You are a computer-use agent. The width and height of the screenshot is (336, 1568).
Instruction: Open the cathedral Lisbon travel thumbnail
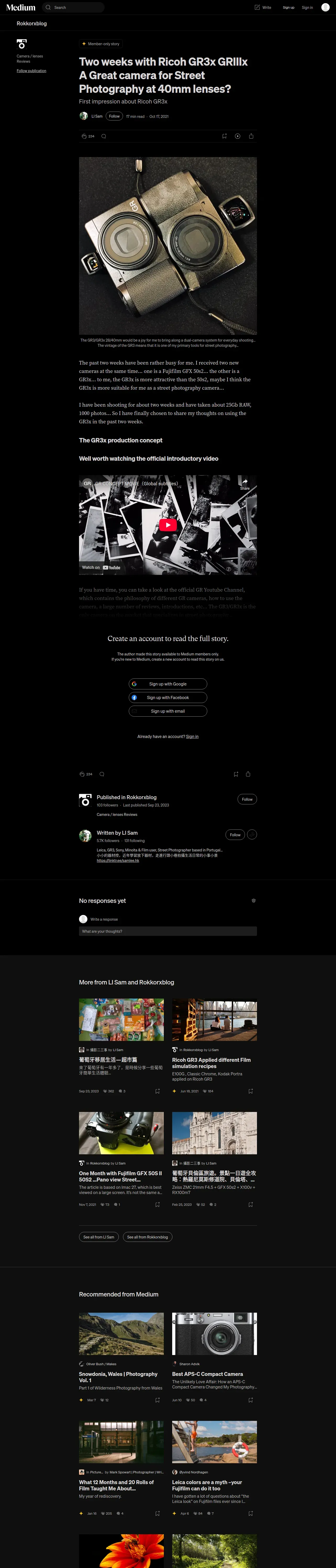pyautogui.click(x=215, y=1133)
